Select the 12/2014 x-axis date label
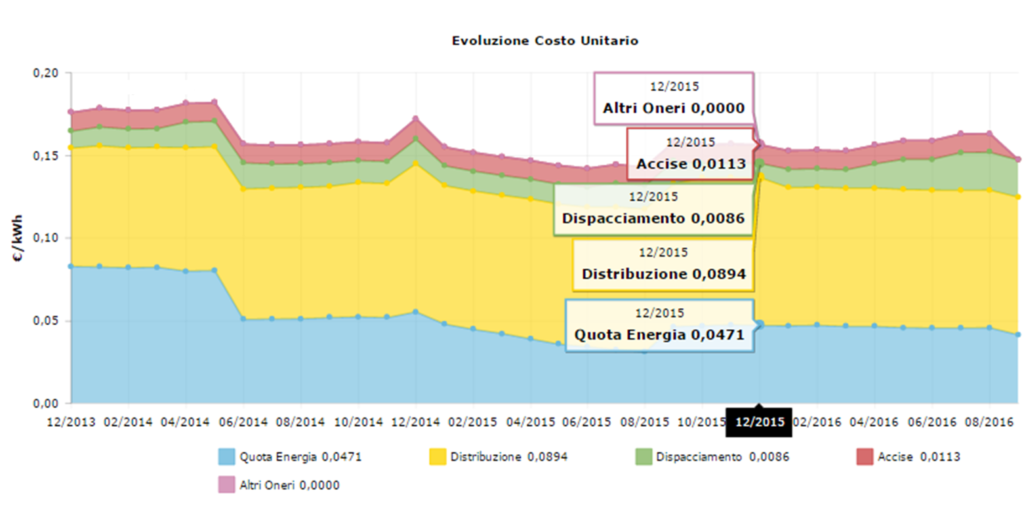The image size is (1024, 512). tap(414, 422)
